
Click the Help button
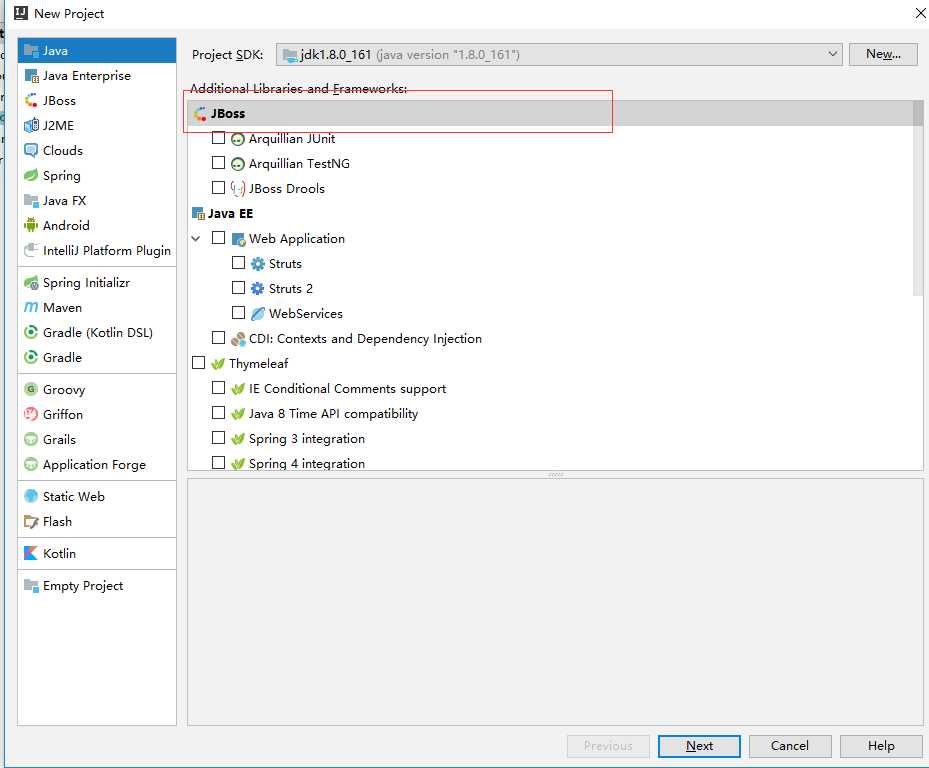[881, 746]
